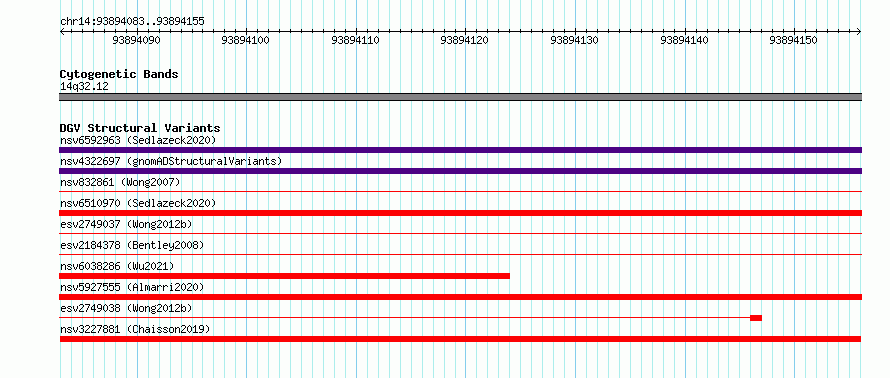
Task: Click the 14q32.12 band label
Action: (84, 87)
